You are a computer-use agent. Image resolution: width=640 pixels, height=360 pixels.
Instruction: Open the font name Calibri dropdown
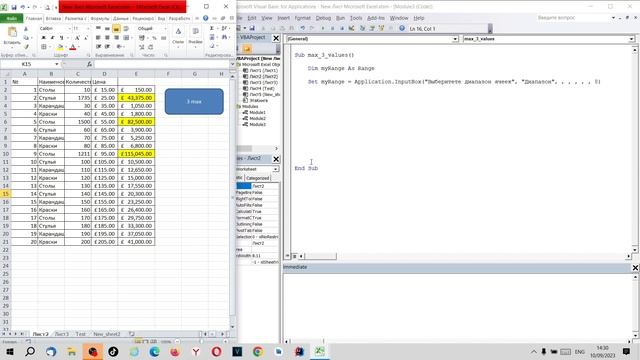pos(69,29)
